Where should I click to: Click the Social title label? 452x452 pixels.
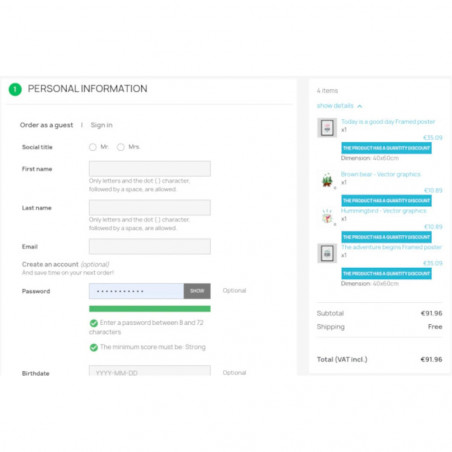pos(37,147)
